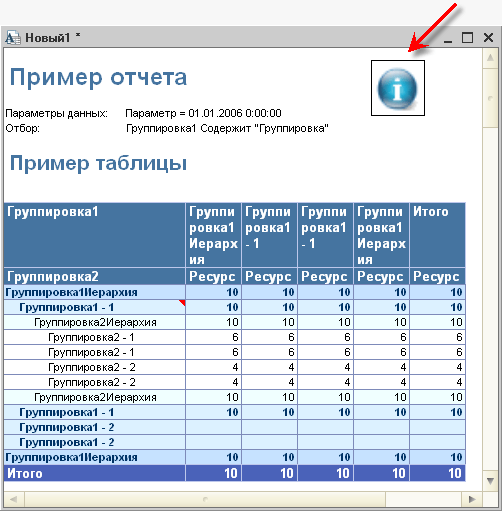Select the "Итого" column header
This screenshot has width=502, height=511.
click(x=437, y=235)
